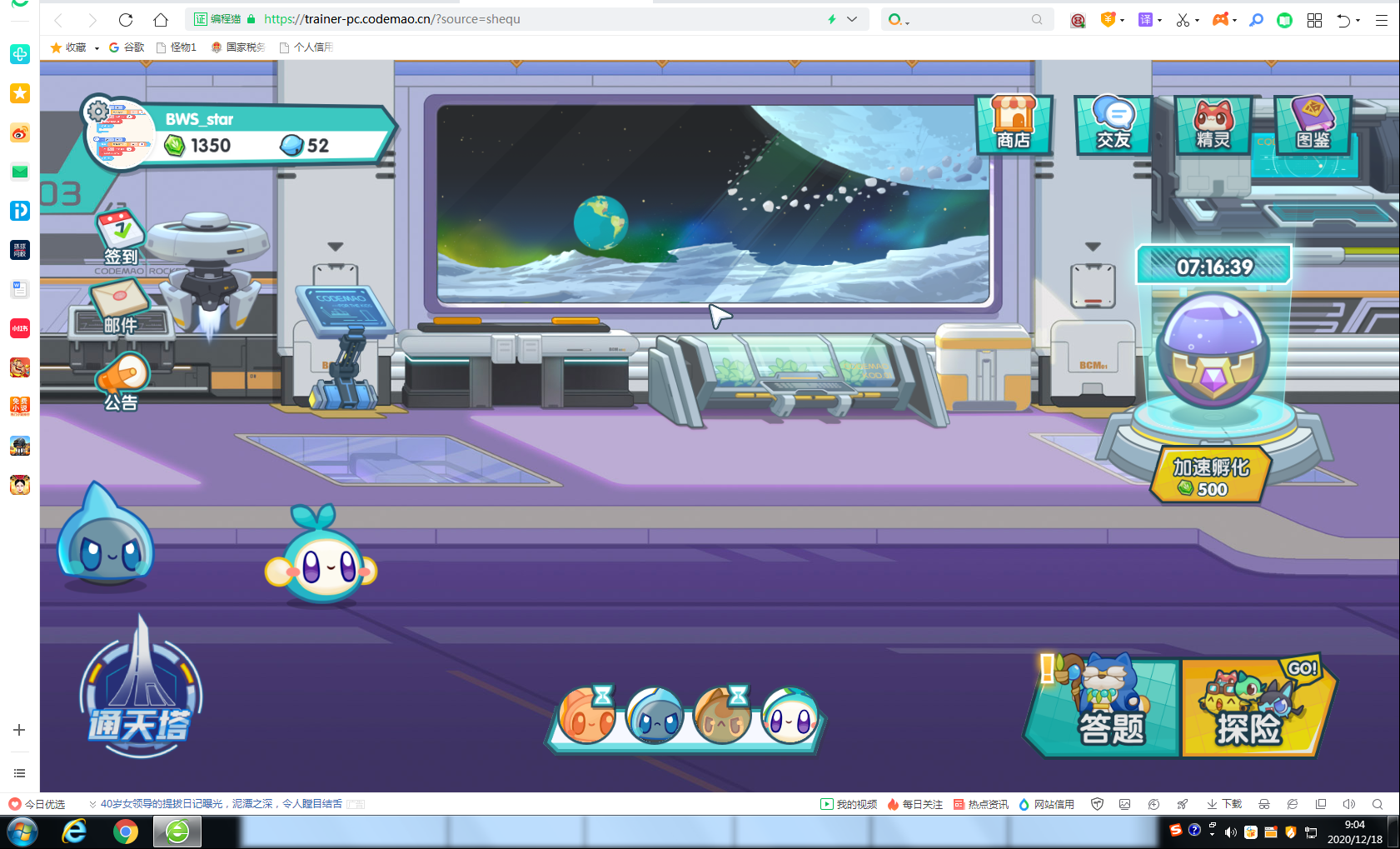The image size is (1400, 849).
Task: Open the 精灵 sprites panel
Action: coord(1213,124)
